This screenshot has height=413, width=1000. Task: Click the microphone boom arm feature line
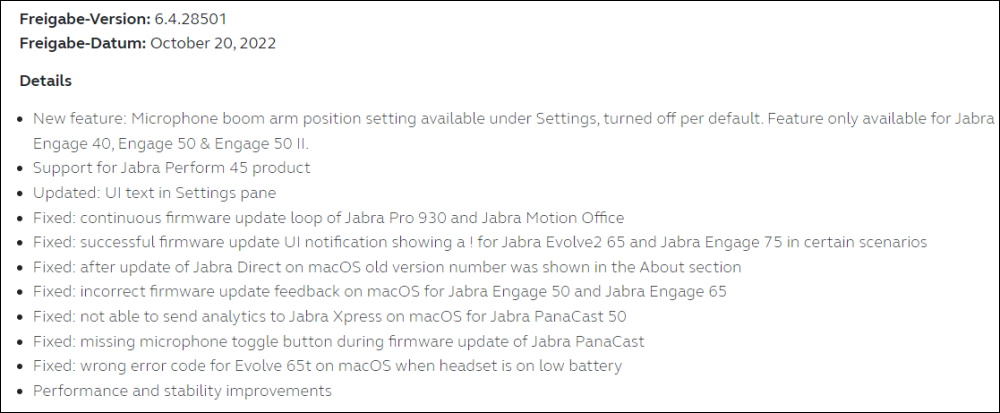[513, 119]
